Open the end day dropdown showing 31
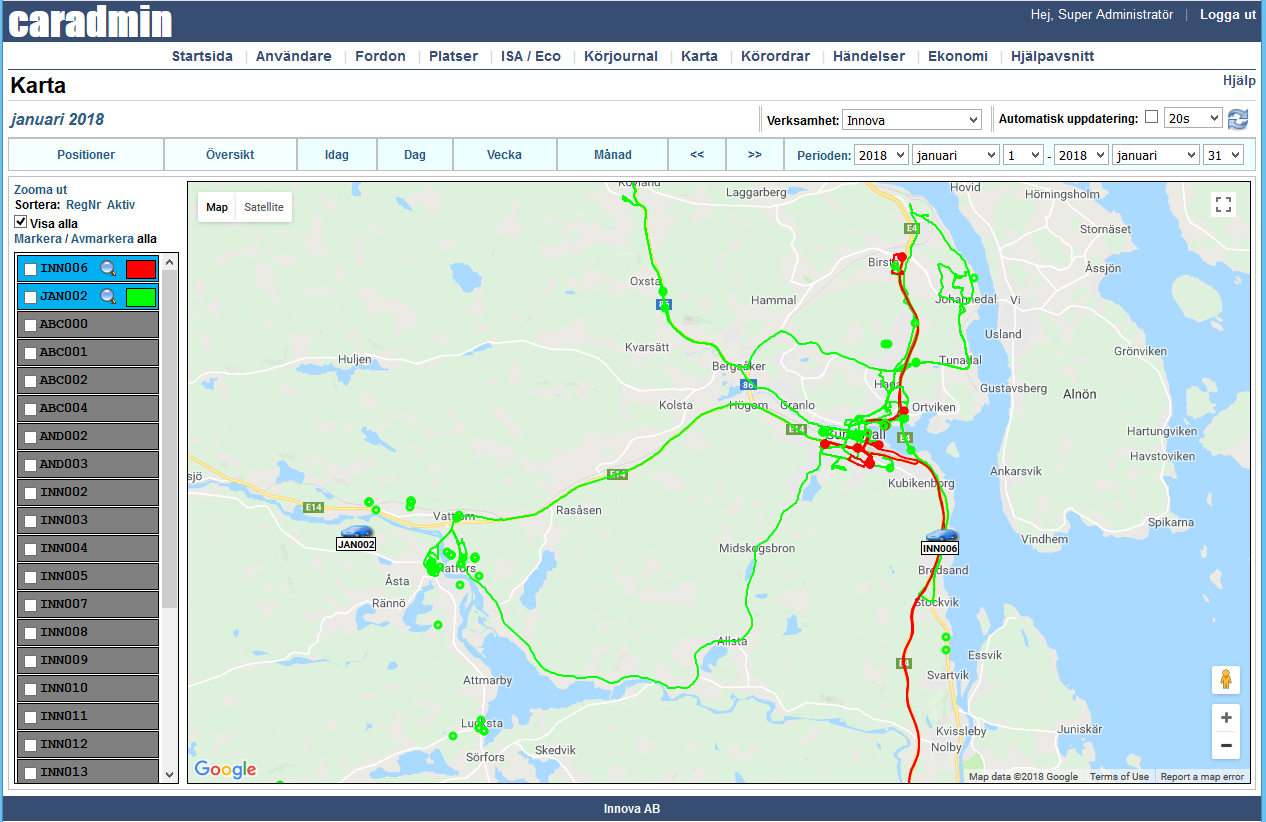 1223,155
